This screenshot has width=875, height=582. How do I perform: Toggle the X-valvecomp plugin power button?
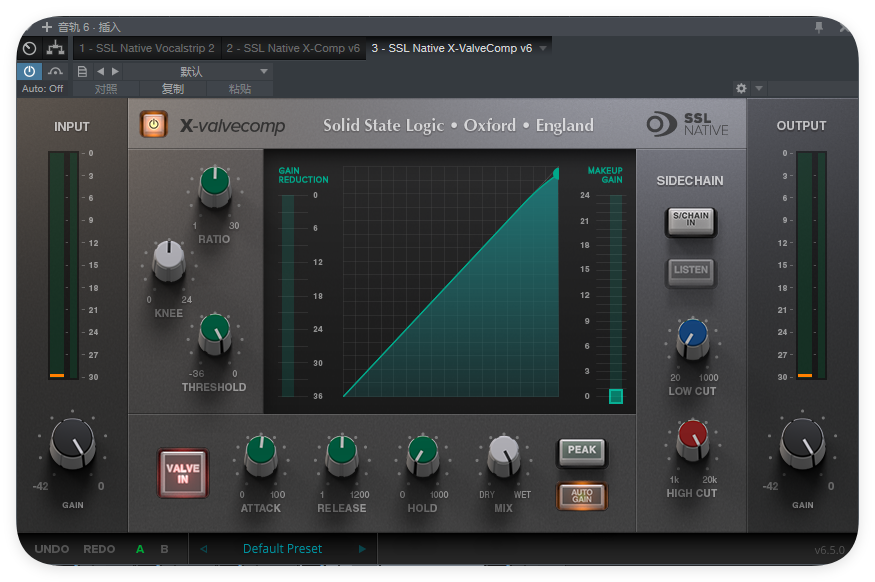(x=153, y=124)
